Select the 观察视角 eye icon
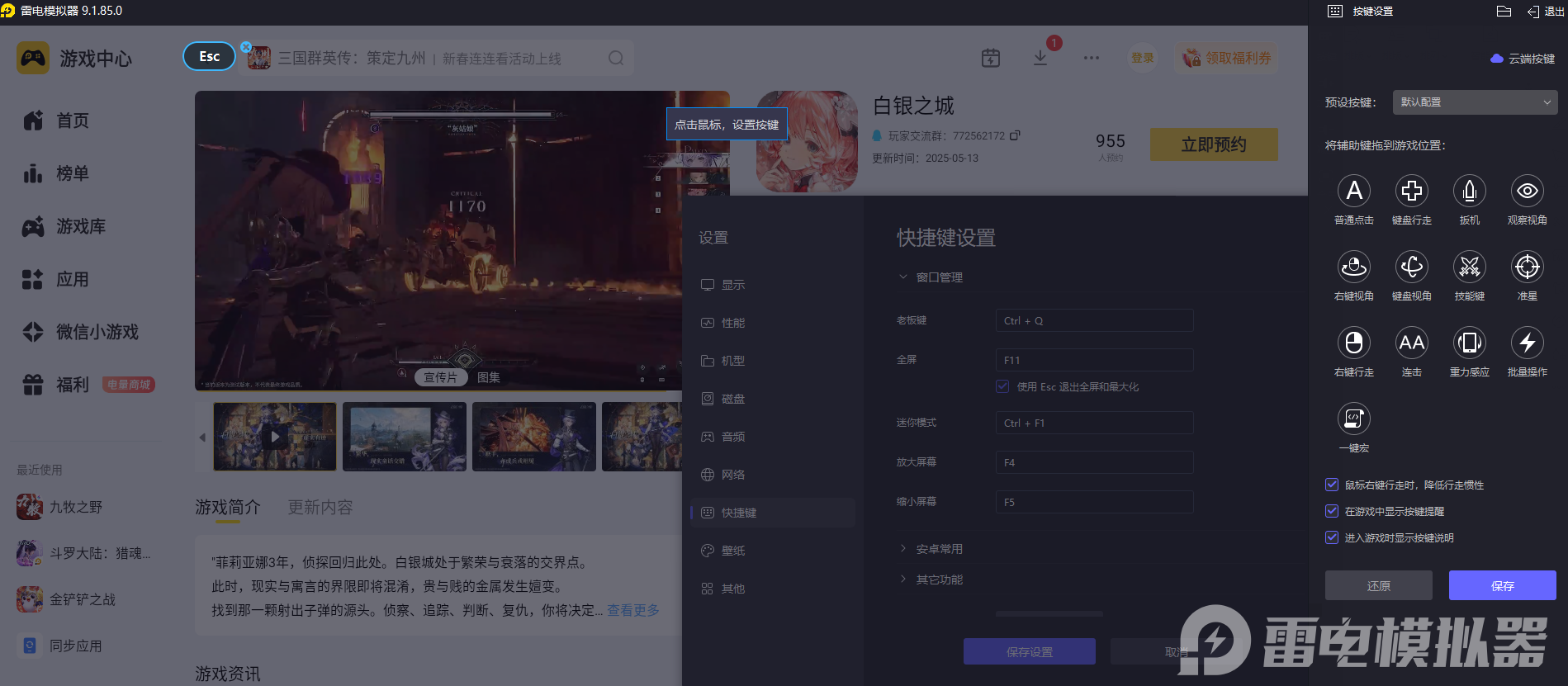Viewport: 1568px width, 686px height. tap(1528, 191)
